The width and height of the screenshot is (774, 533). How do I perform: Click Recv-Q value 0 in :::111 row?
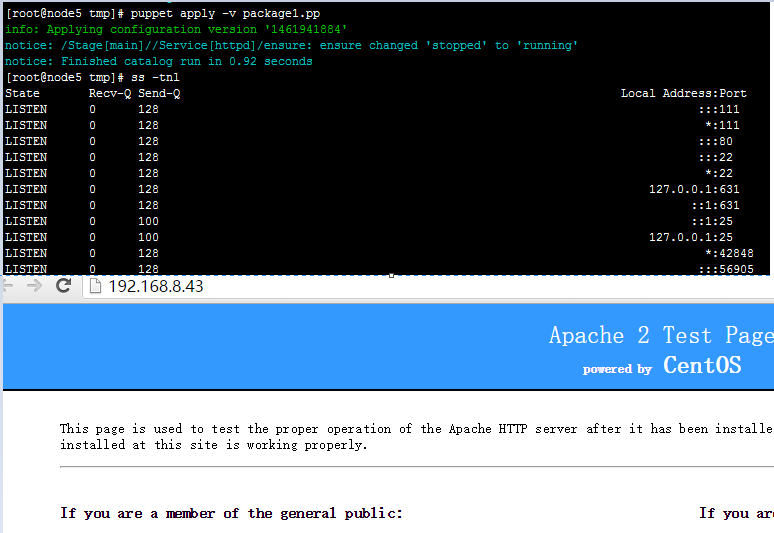pyautogui.click(x=92, y=110)
